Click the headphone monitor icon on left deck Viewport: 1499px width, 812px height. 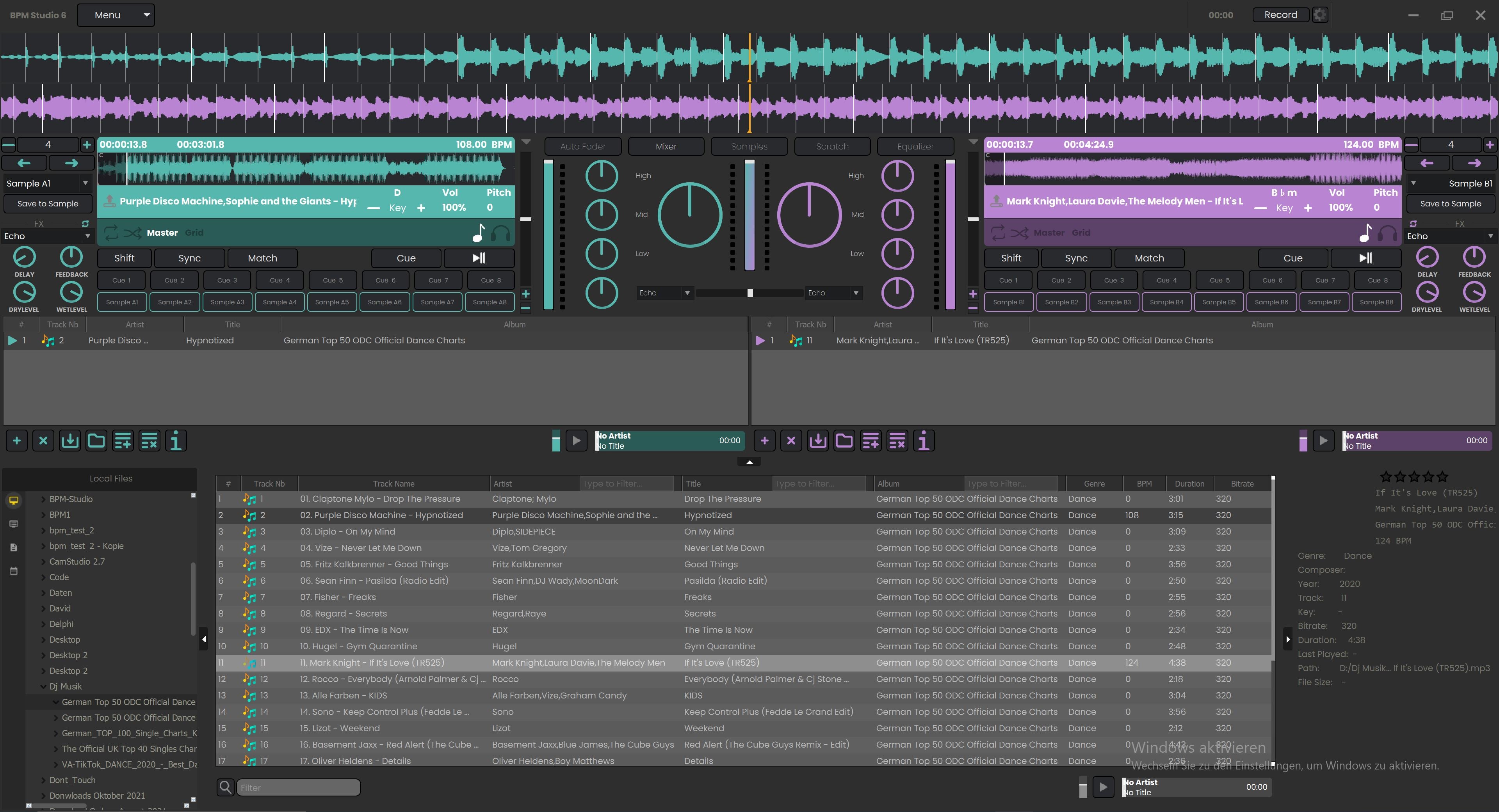pos(502,233)
